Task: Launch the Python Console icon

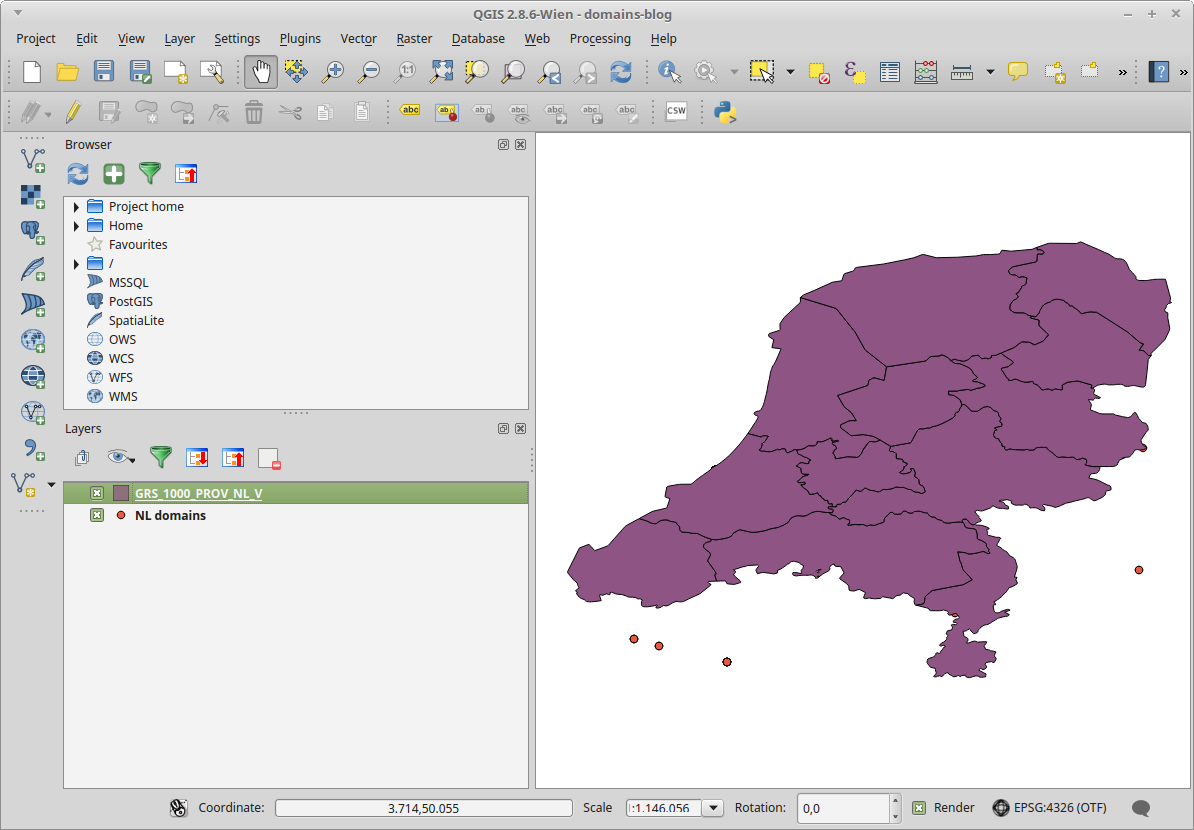Action: 727,112
